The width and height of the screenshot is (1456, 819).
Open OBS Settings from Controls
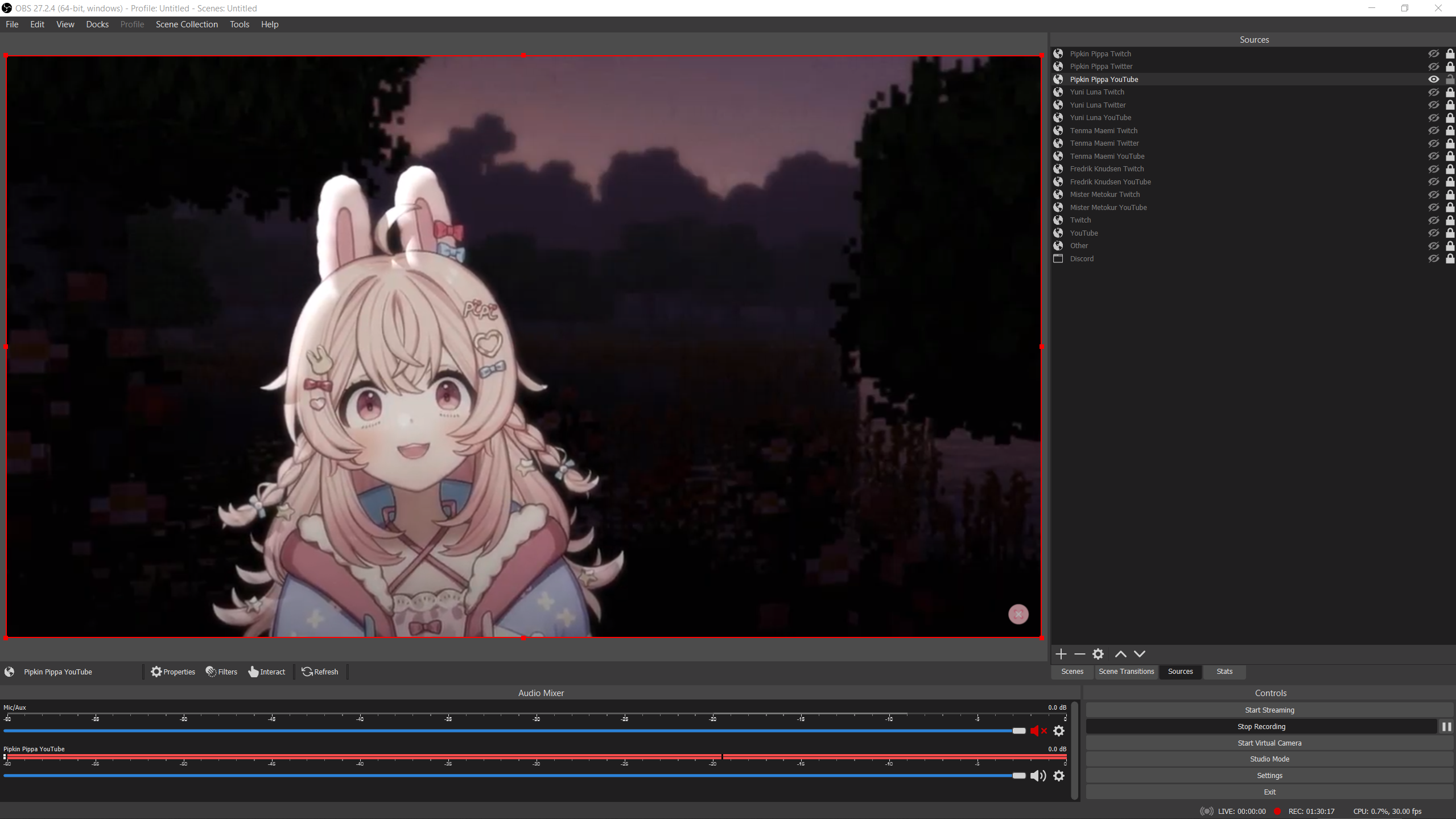tap(1269, 776)
